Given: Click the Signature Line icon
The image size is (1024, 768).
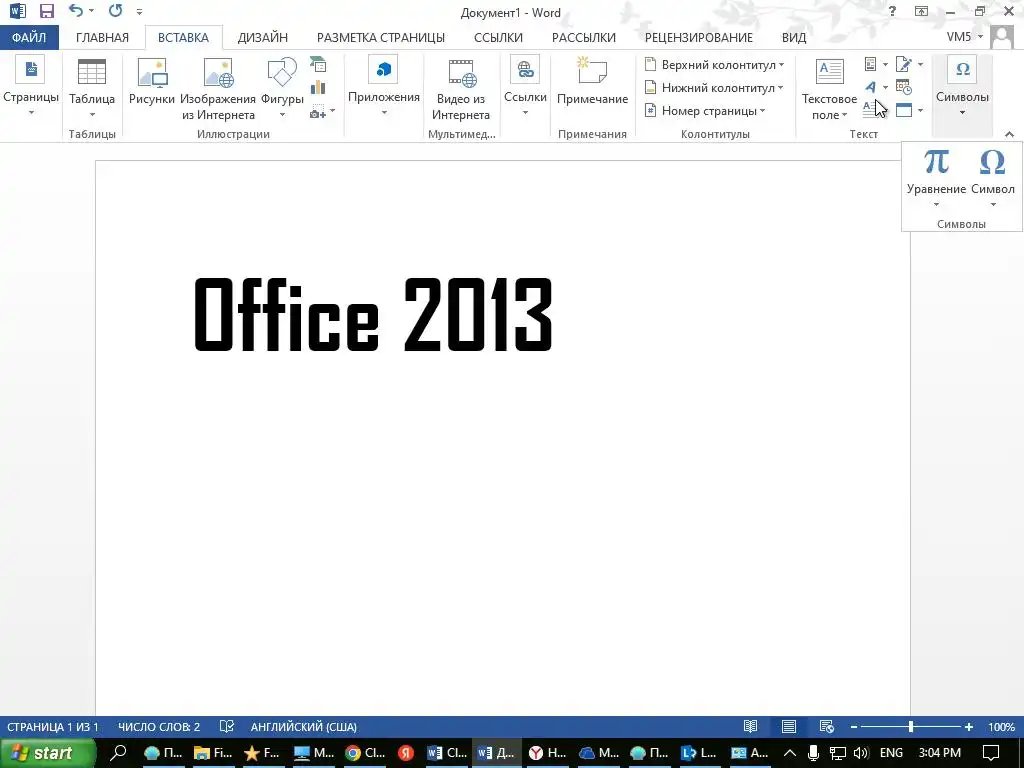Looking at the screenshot, I should pos(904,64).
